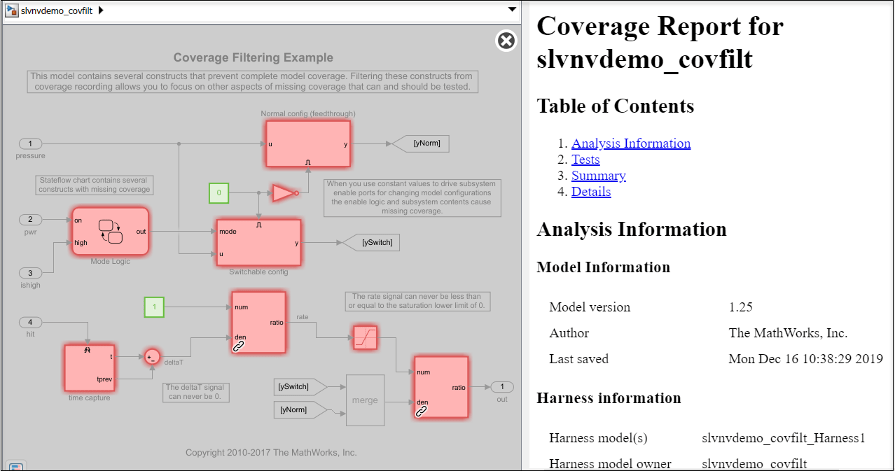Select the pwr inport 2
The image size is (895, 471).
[x=30, y=220]
